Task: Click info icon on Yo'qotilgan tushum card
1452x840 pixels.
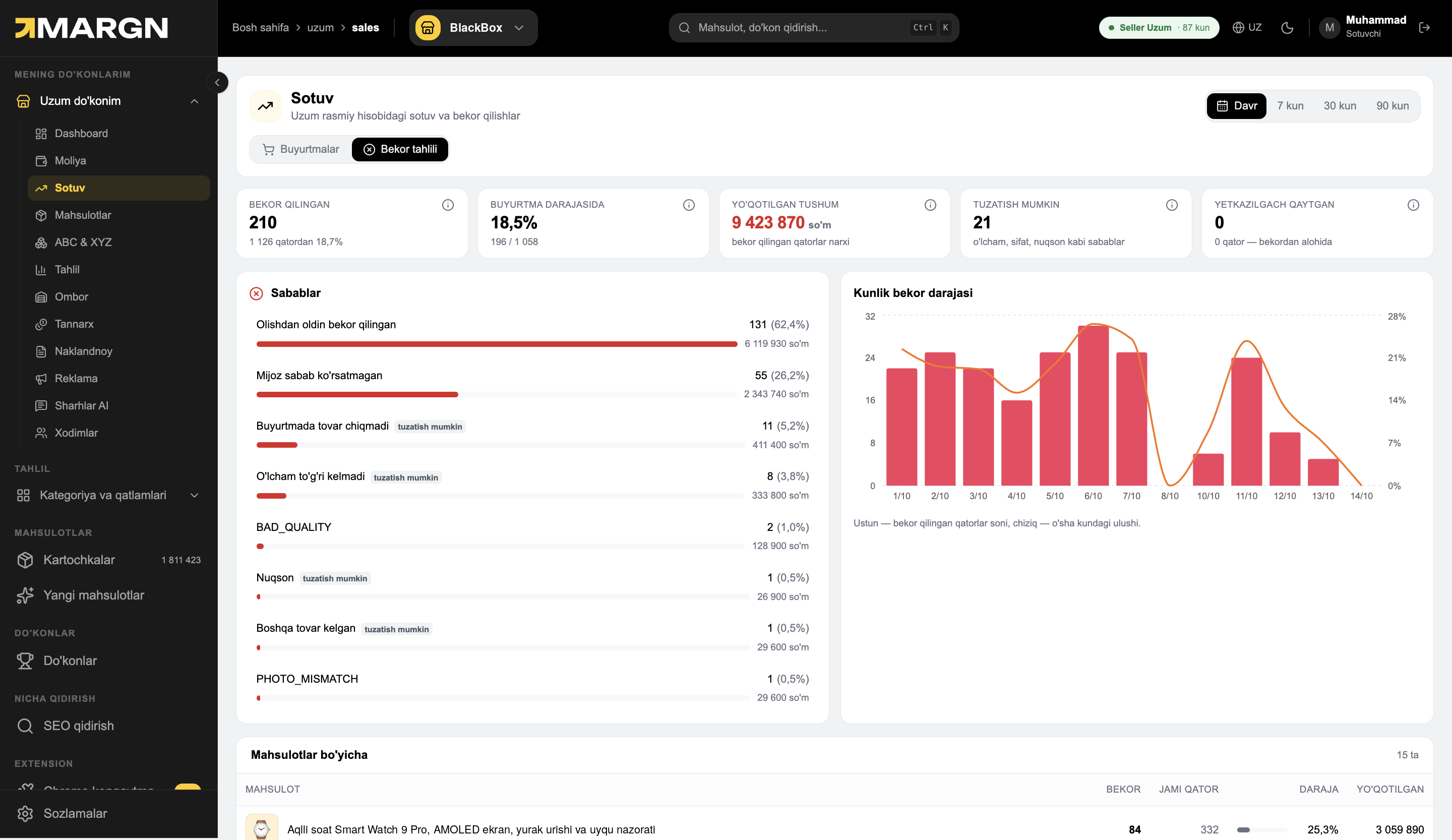Action: coord(930,205)
